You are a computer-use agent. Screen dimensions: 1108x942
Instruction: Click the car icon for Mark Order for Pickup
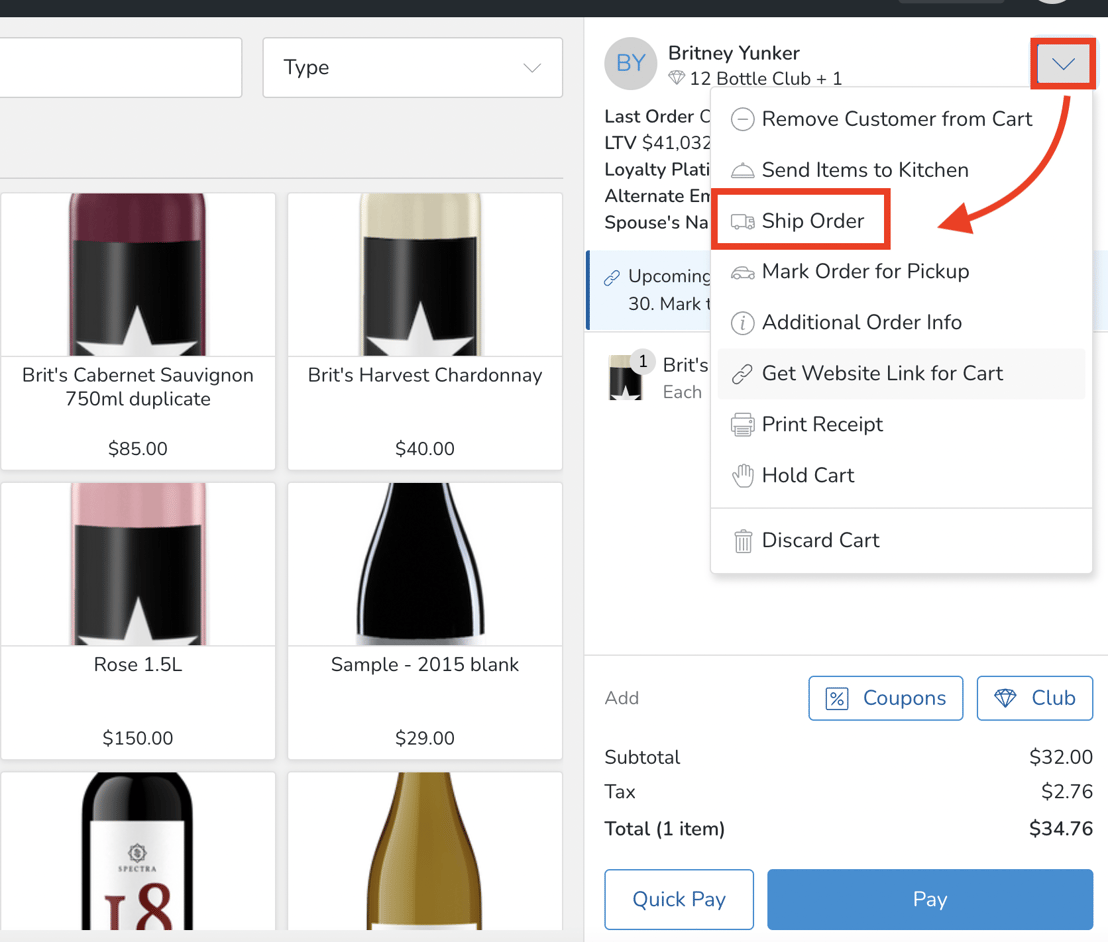[742, 272]
